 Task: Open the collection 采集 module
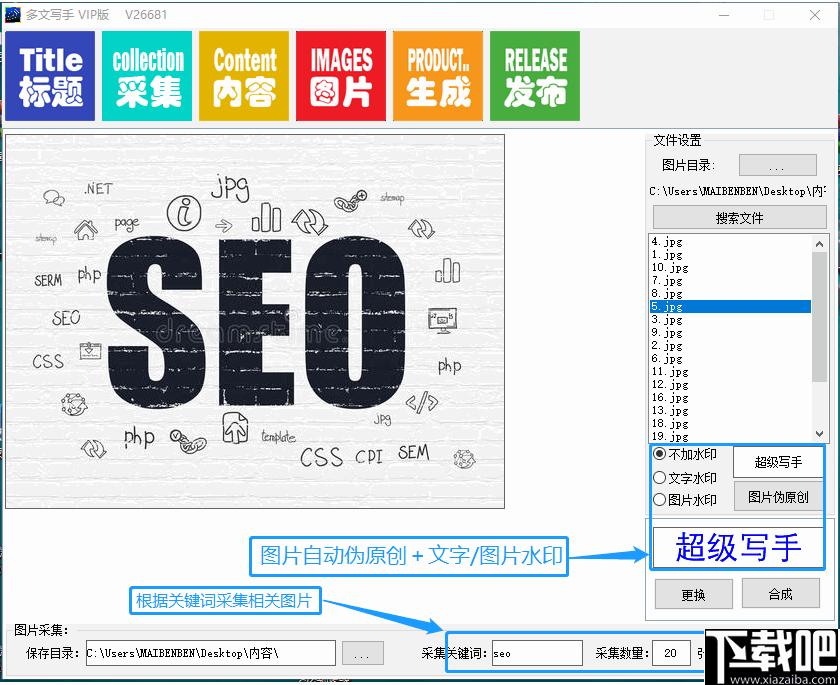[x=147, y=76]
